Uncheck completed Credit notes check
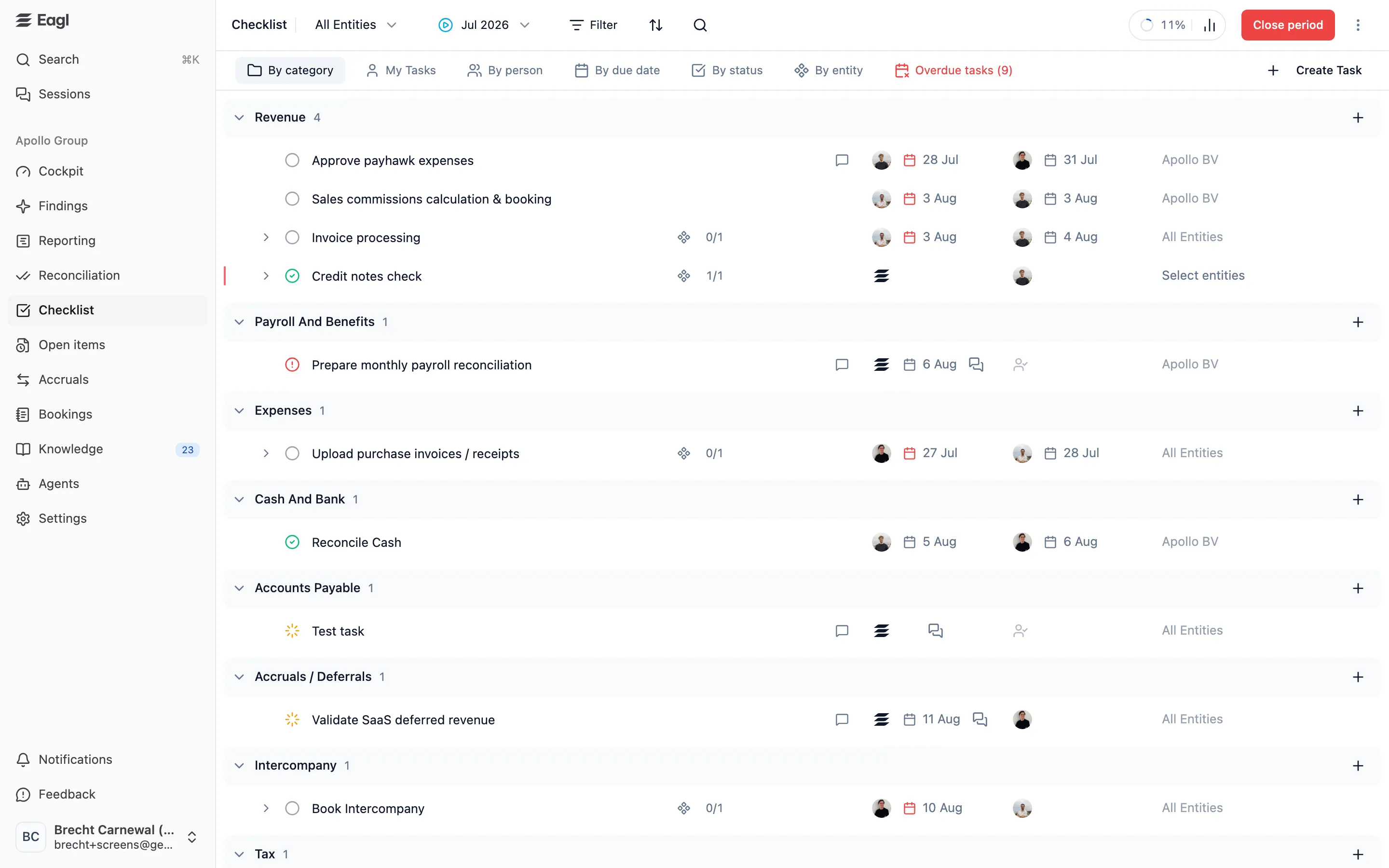Image resolution: width=1389 pixels, height=868 pixels. click(292, 276)
